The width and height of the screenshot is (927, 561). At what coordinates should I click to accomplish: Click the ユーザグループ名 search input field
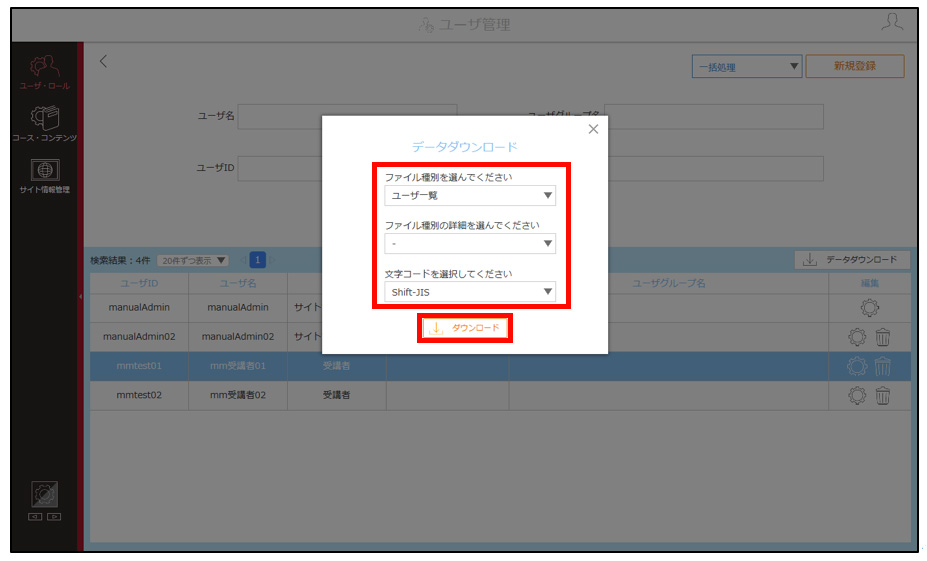[x=714, y=116]
